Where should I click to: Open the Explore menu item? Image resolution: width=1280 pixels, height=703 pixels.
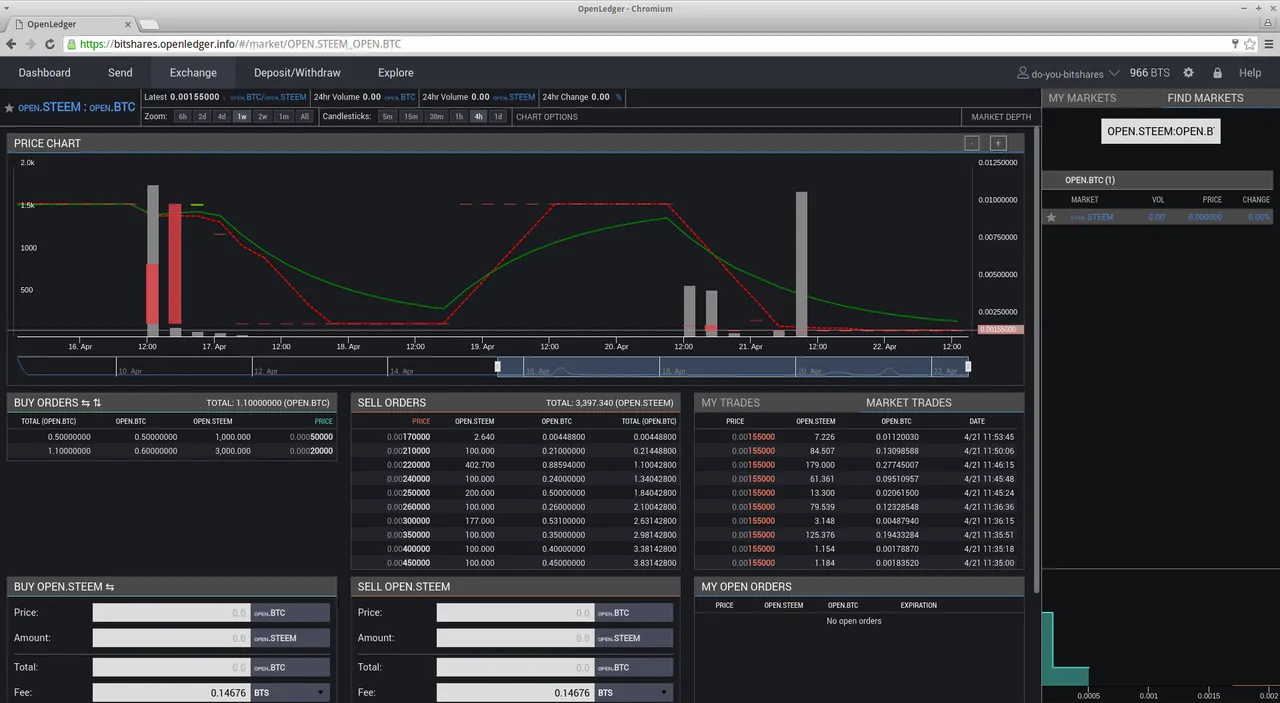point(396,73)
